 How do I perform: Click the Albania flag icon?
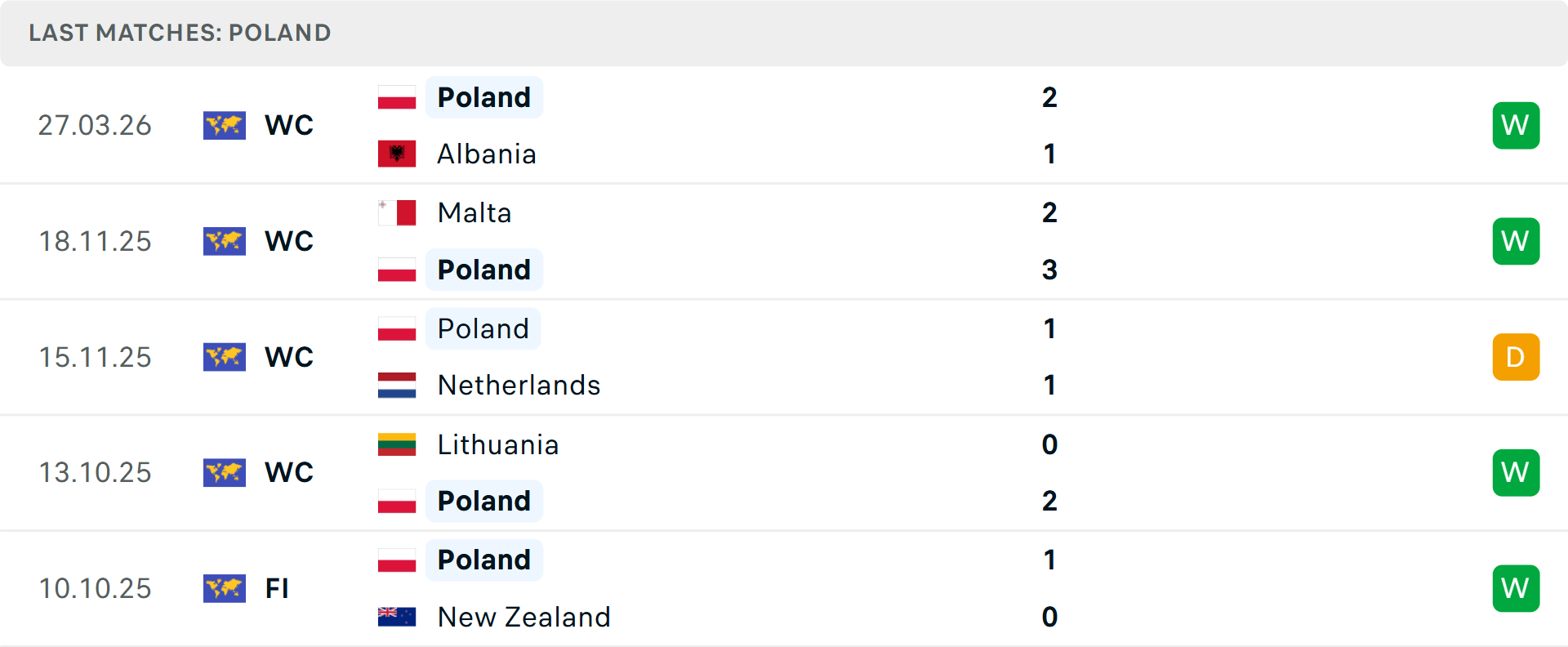pyautogui.click(x=397, y=154)
